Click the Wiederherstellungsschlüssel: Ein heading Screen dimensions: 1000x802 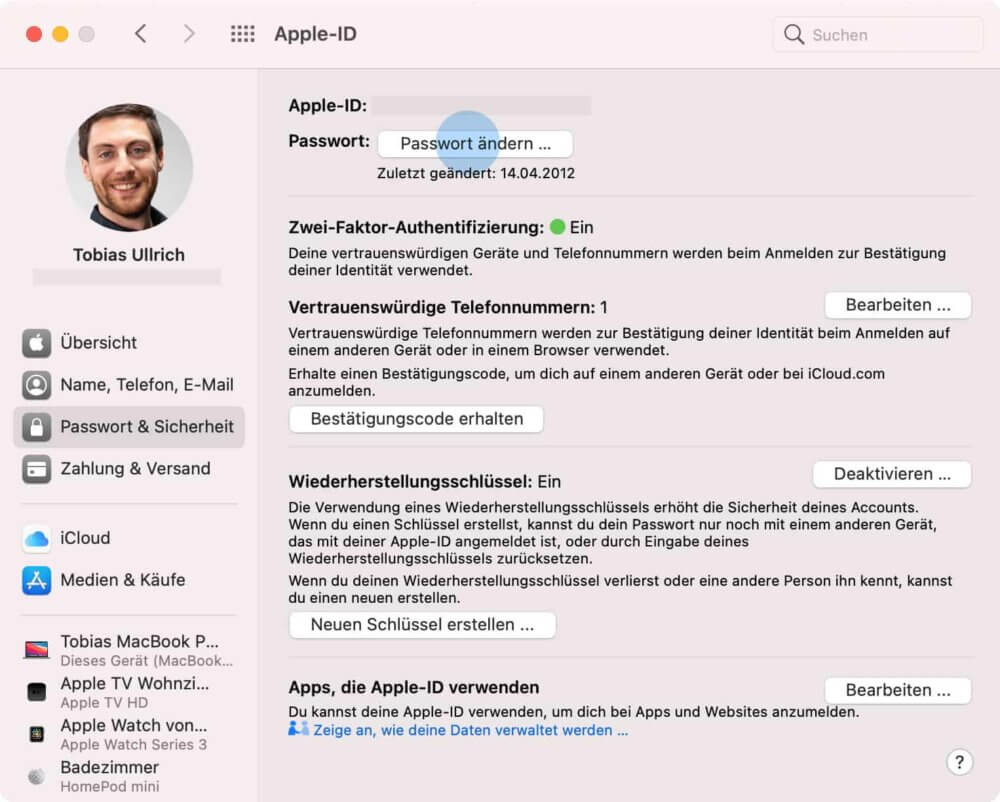(425, 482)
